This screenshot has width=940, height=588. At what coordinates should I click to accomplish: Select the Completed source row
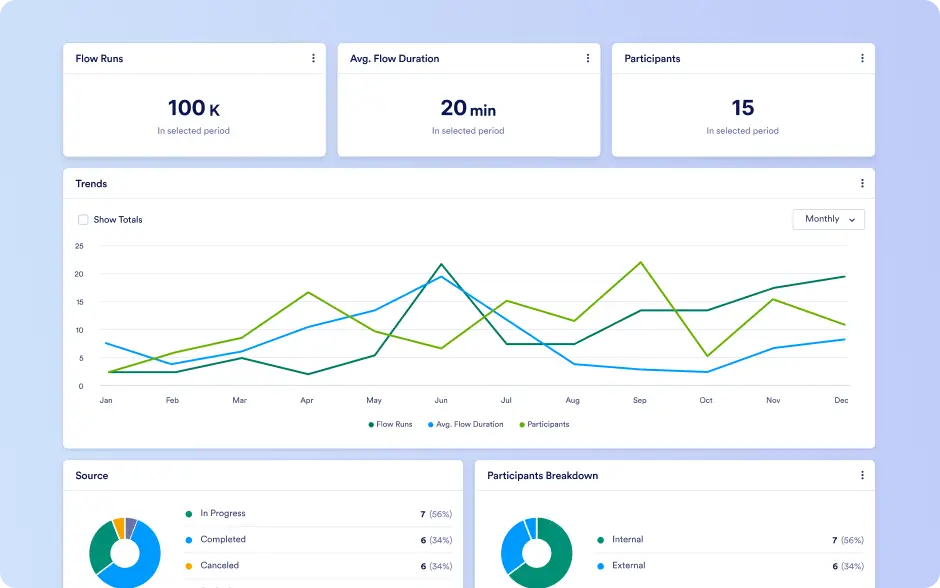coord(318,539)
